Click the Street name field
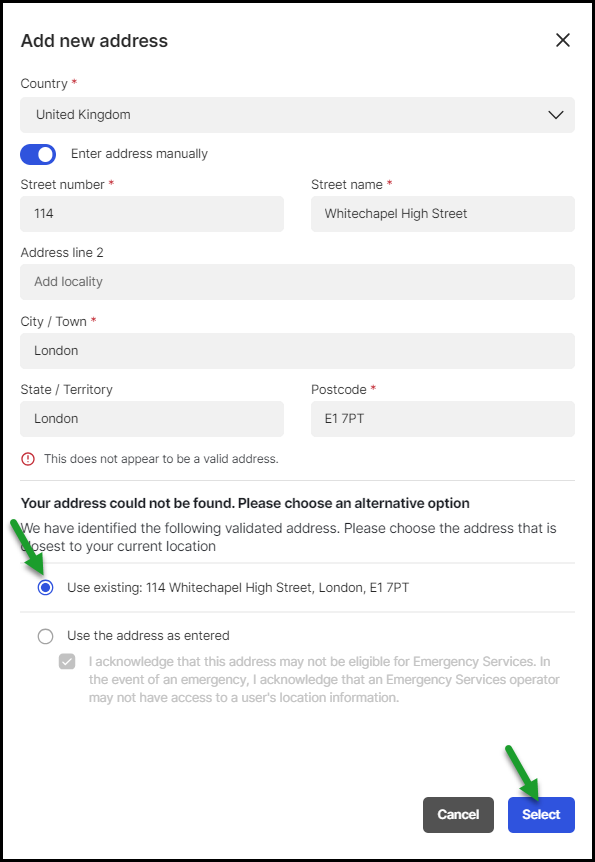The height and width of the screenshot is (862, 595). 443,214
